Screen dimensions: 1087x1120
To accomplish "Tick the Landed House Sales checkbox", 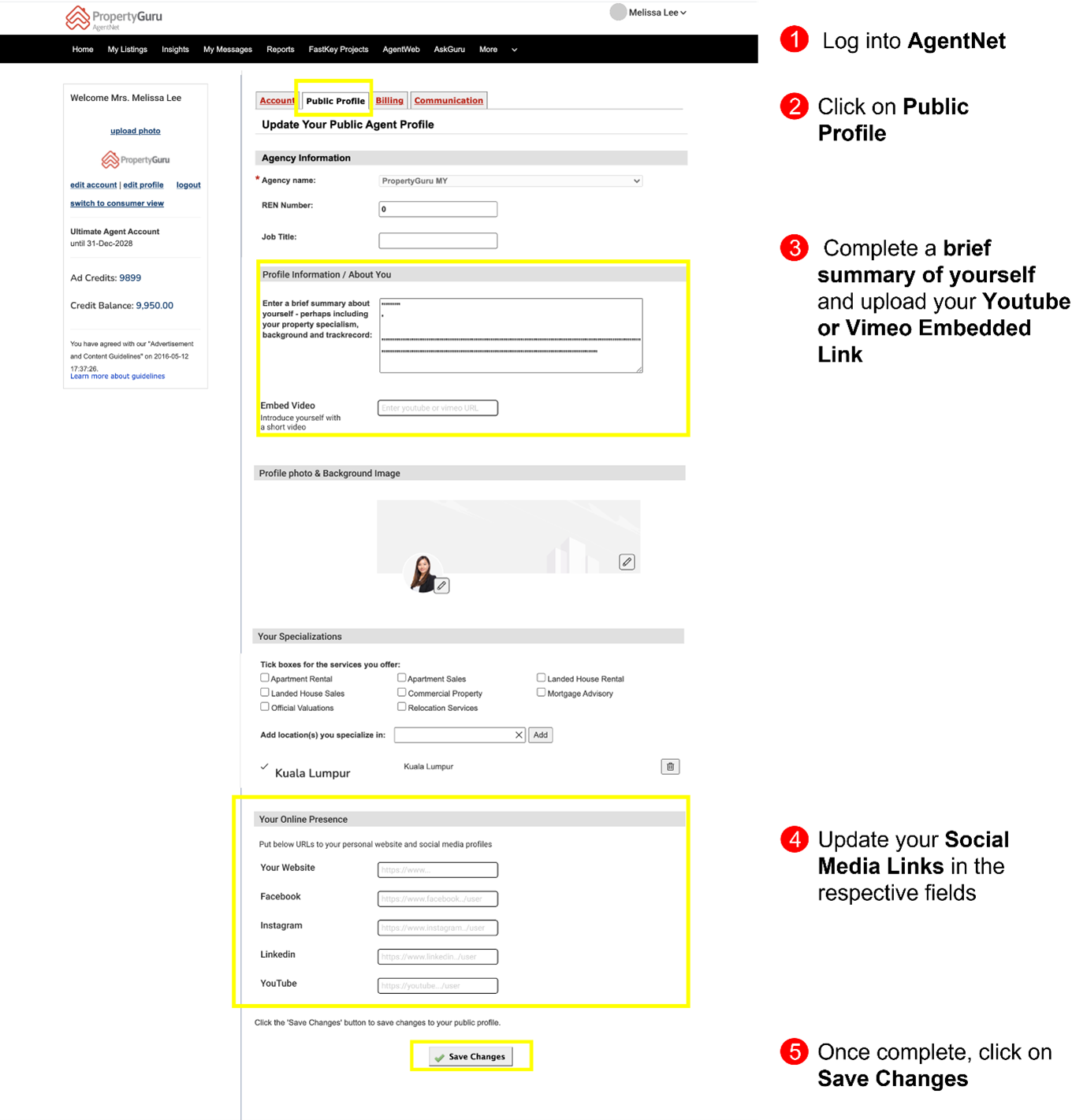I will tap(265, 693).
